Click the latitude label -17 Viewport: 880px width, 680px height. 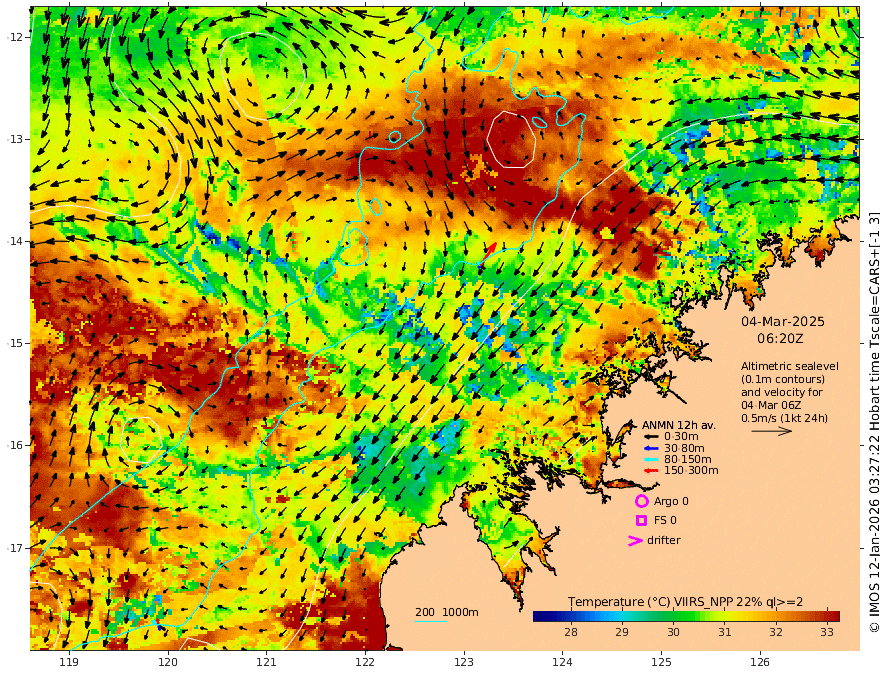(15, 548)
